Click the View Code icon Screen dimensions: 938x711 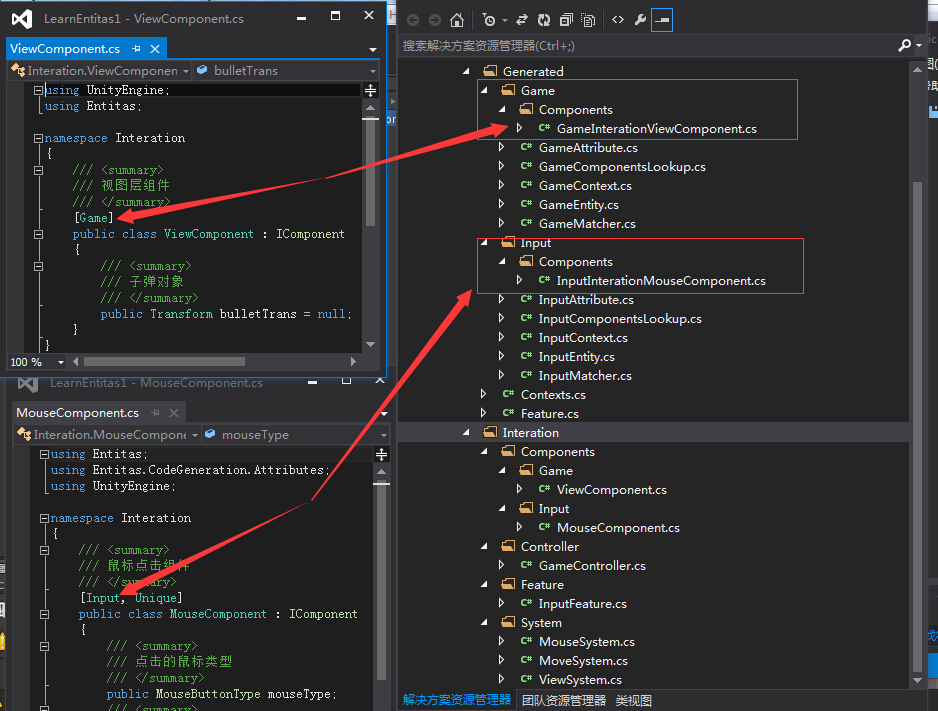[618, 20]
